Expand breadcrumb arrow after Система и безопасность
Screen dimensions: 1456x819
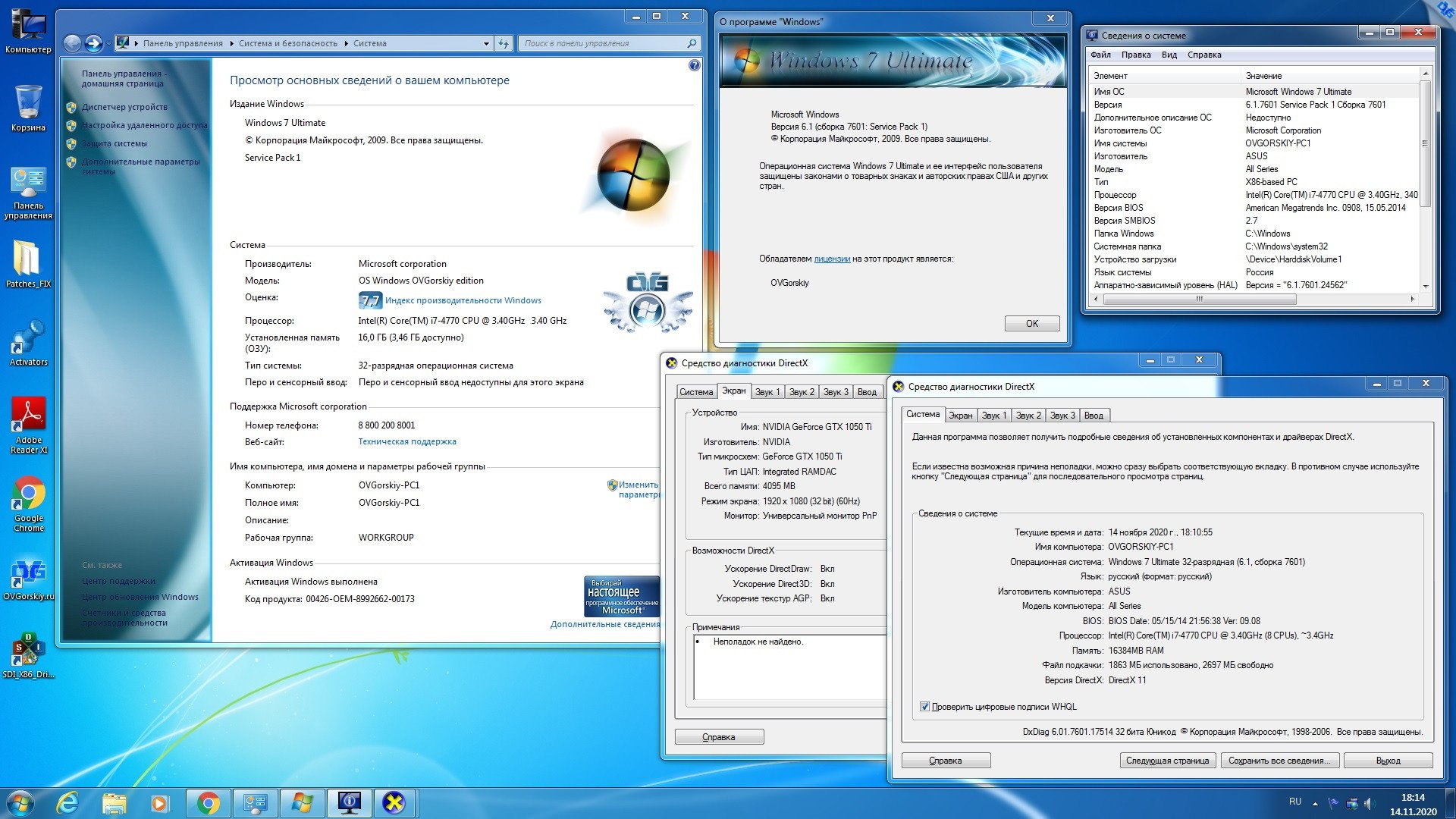pyautogui.click(x=346, y=43)
